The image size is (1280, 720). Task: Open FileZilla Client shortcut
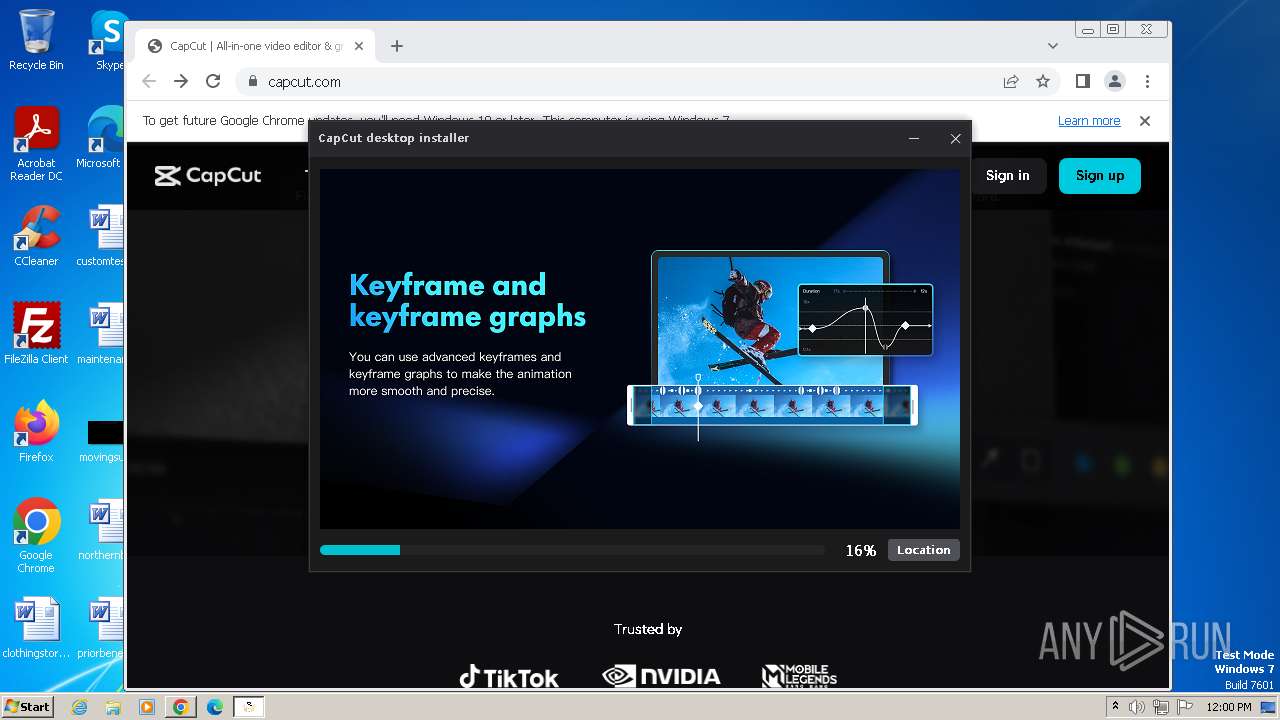(36, 334)
